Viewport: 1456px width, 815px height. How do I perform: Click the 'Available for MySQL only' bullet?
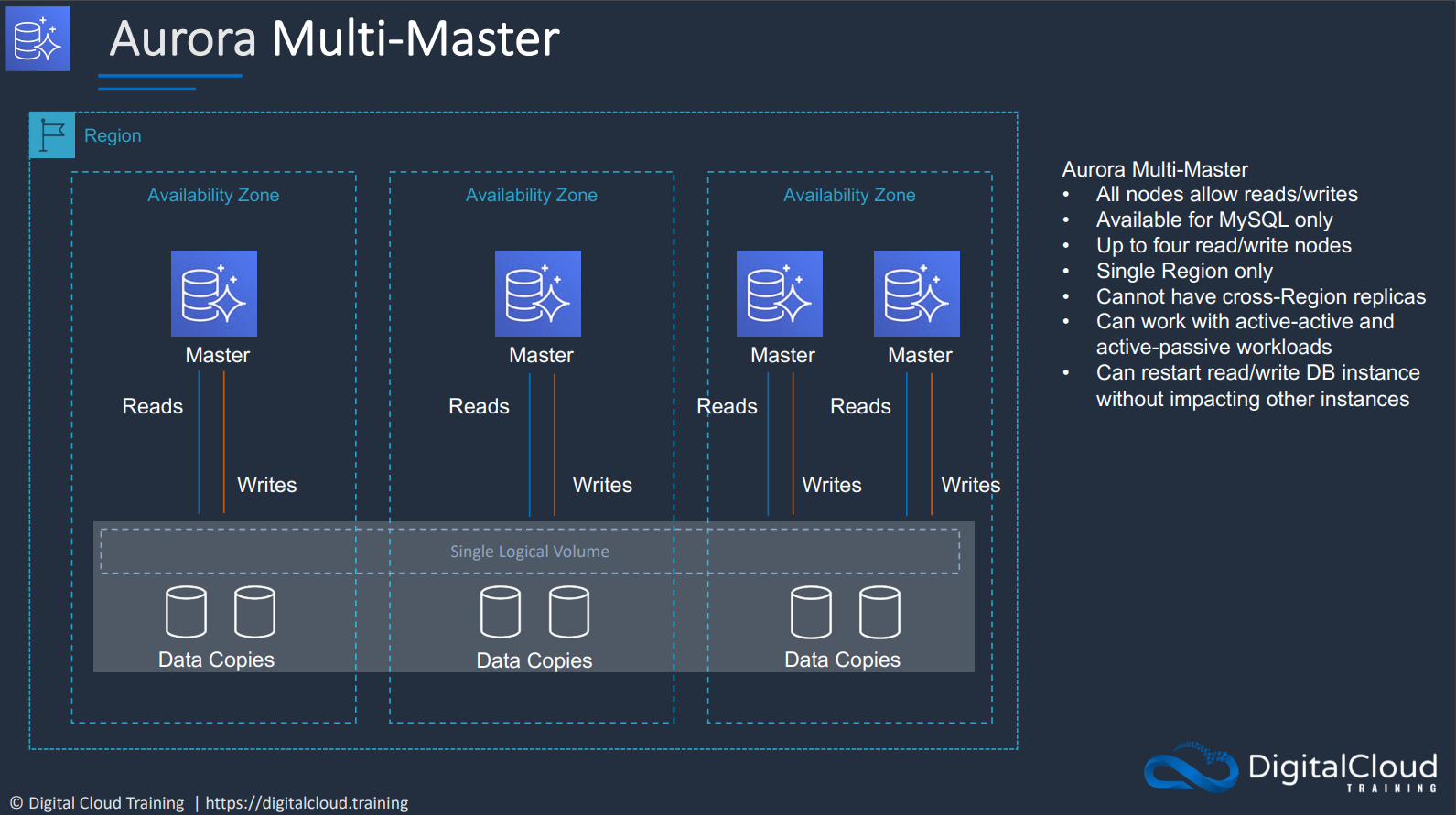1214,220
